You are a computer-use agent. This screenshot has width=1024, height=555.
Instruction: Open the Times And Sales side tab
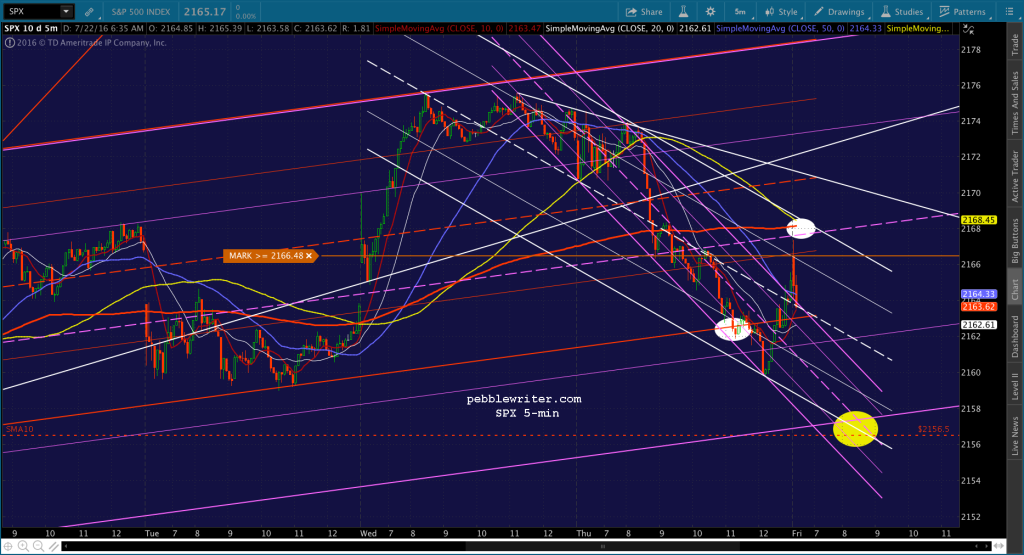tap(1015, 103)
